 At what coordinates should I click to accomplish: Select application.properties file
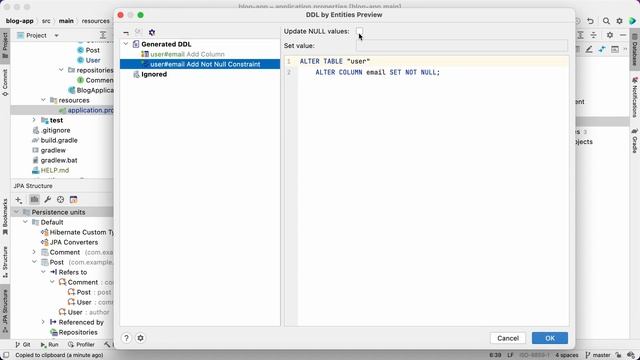86,110
